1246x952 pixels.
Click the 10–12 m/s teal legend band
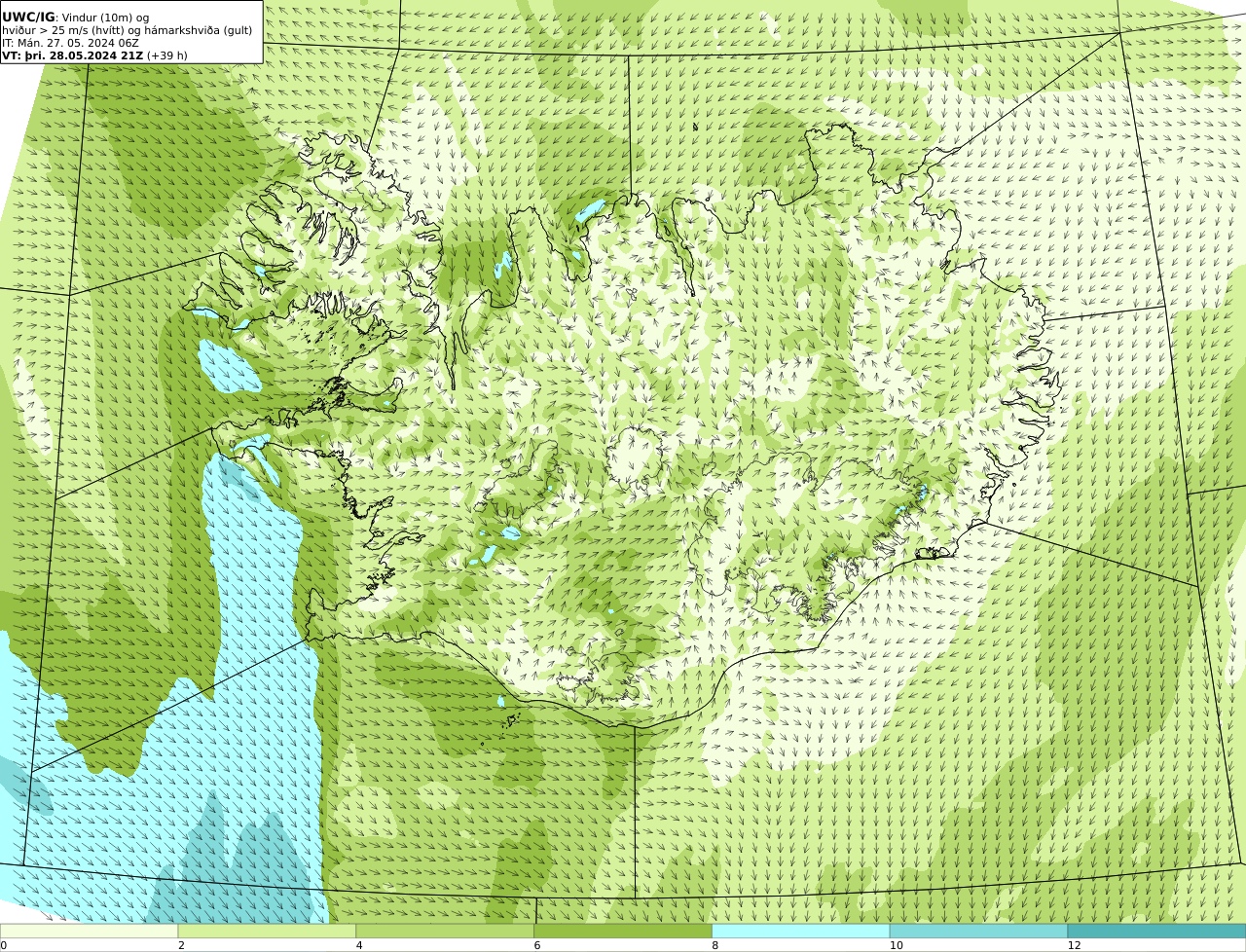[978, 931]
